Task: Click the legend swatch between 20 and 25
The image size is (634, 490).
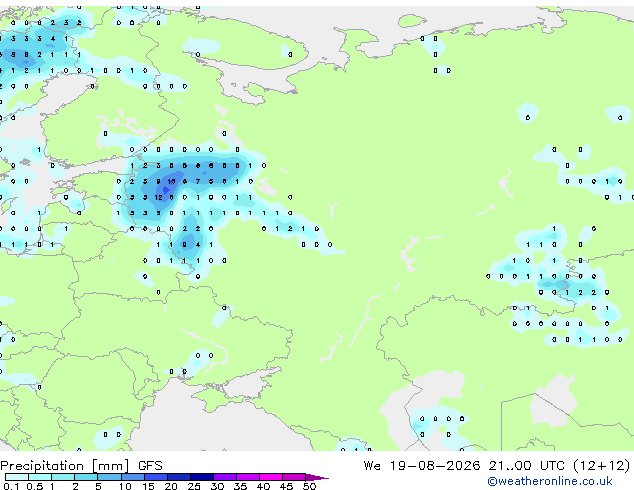Action: (x=178, y=477)
